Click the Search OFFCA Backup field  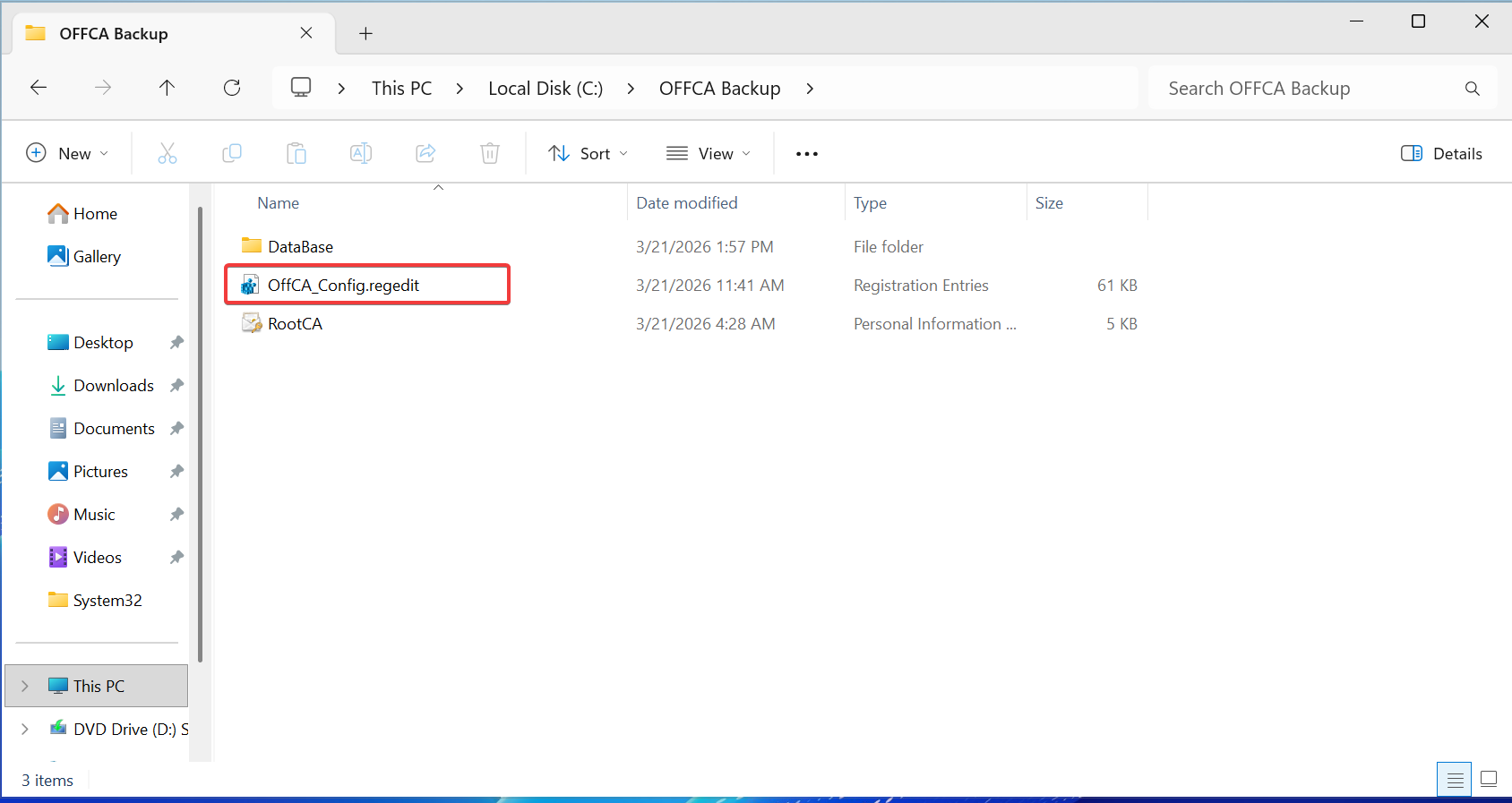[1308, 88]
